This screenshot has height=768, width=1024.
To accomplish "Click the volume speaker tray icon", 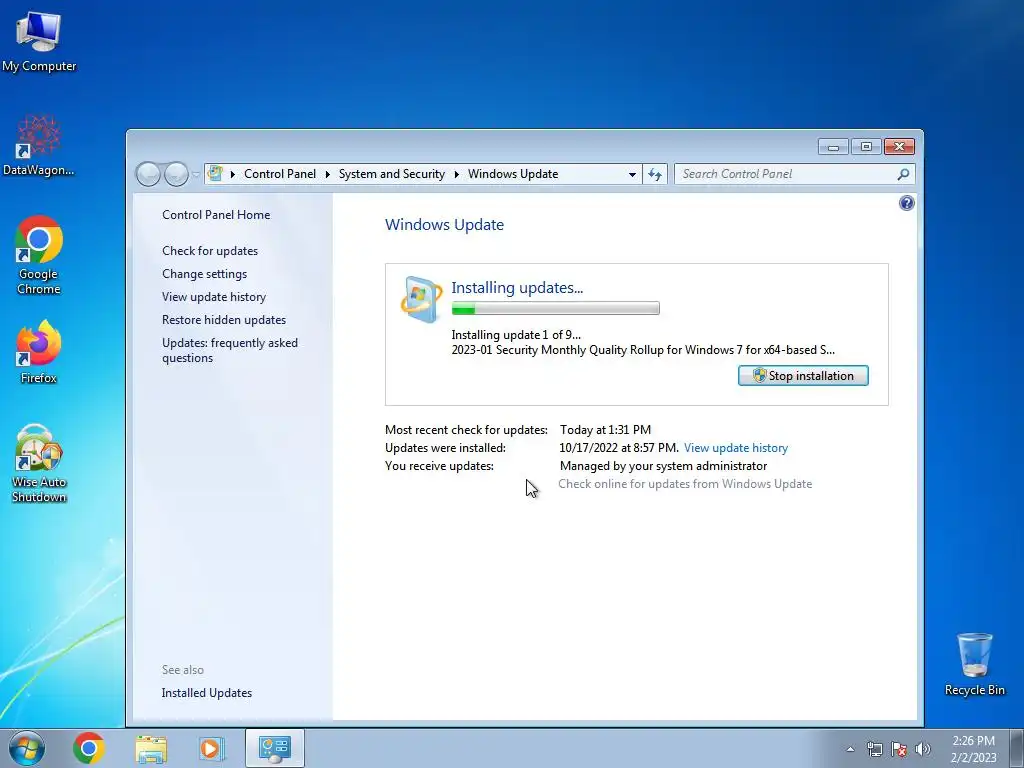I will (x=923, y=749).
